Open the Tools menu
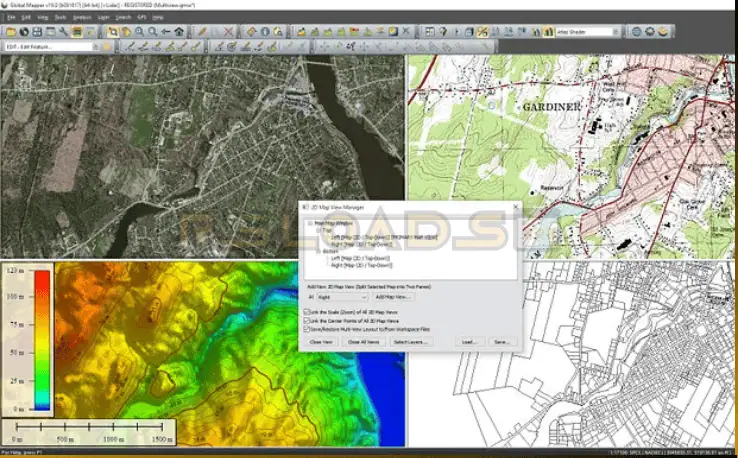 60,17
